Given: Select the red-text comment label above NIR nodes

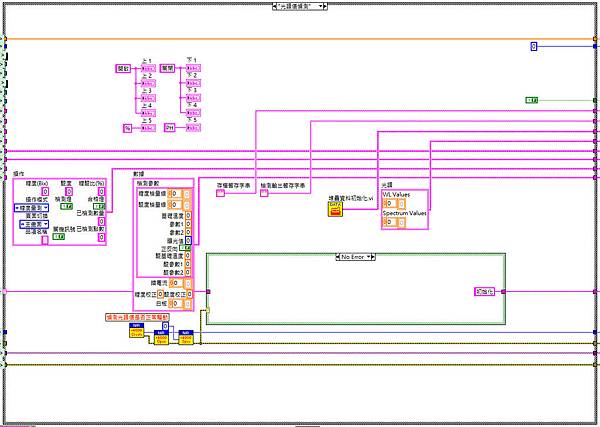Looking at the screenshot, I should point(137,317).
